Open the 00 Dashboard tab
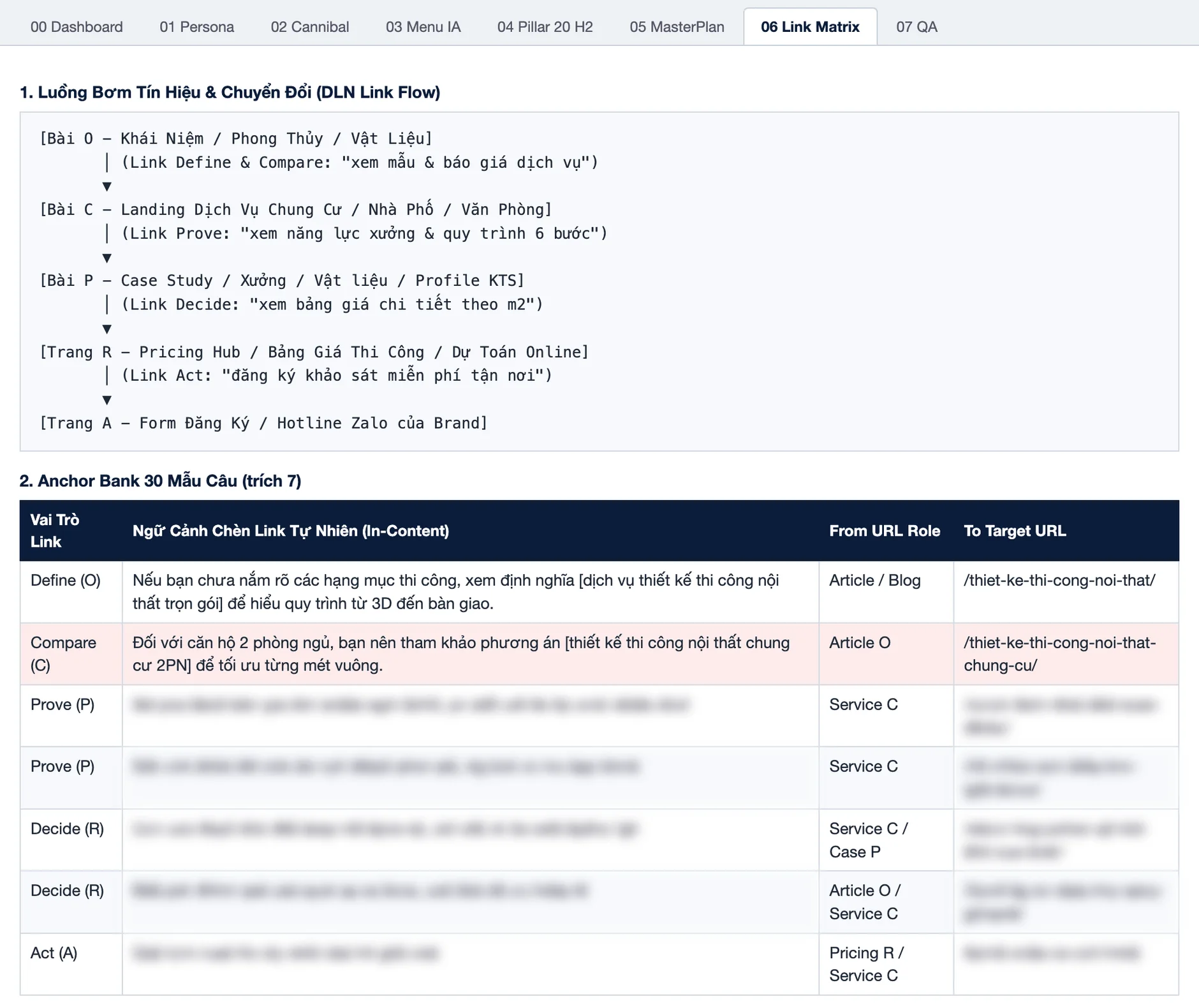1199x1008 pixels. tap(77, 27)
